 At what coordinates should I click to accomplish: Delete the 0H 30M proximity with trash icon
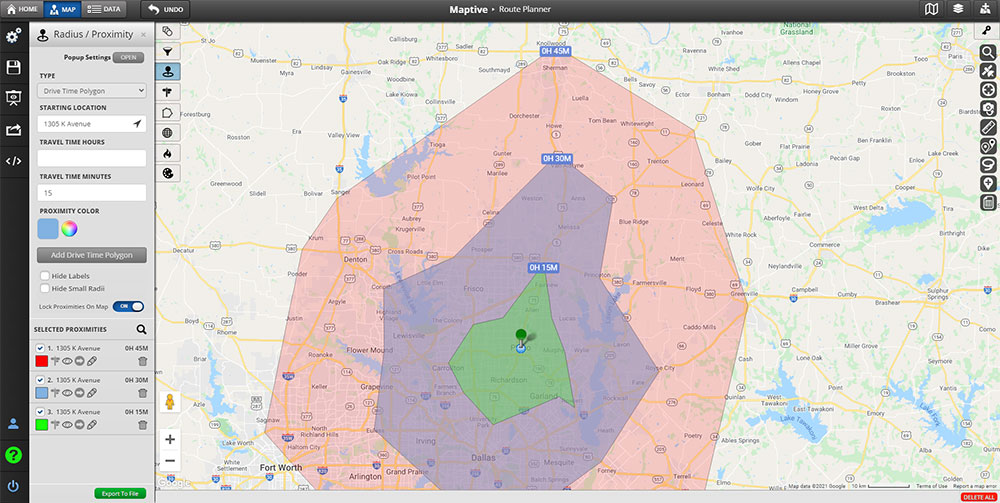(x=142, y=393)
